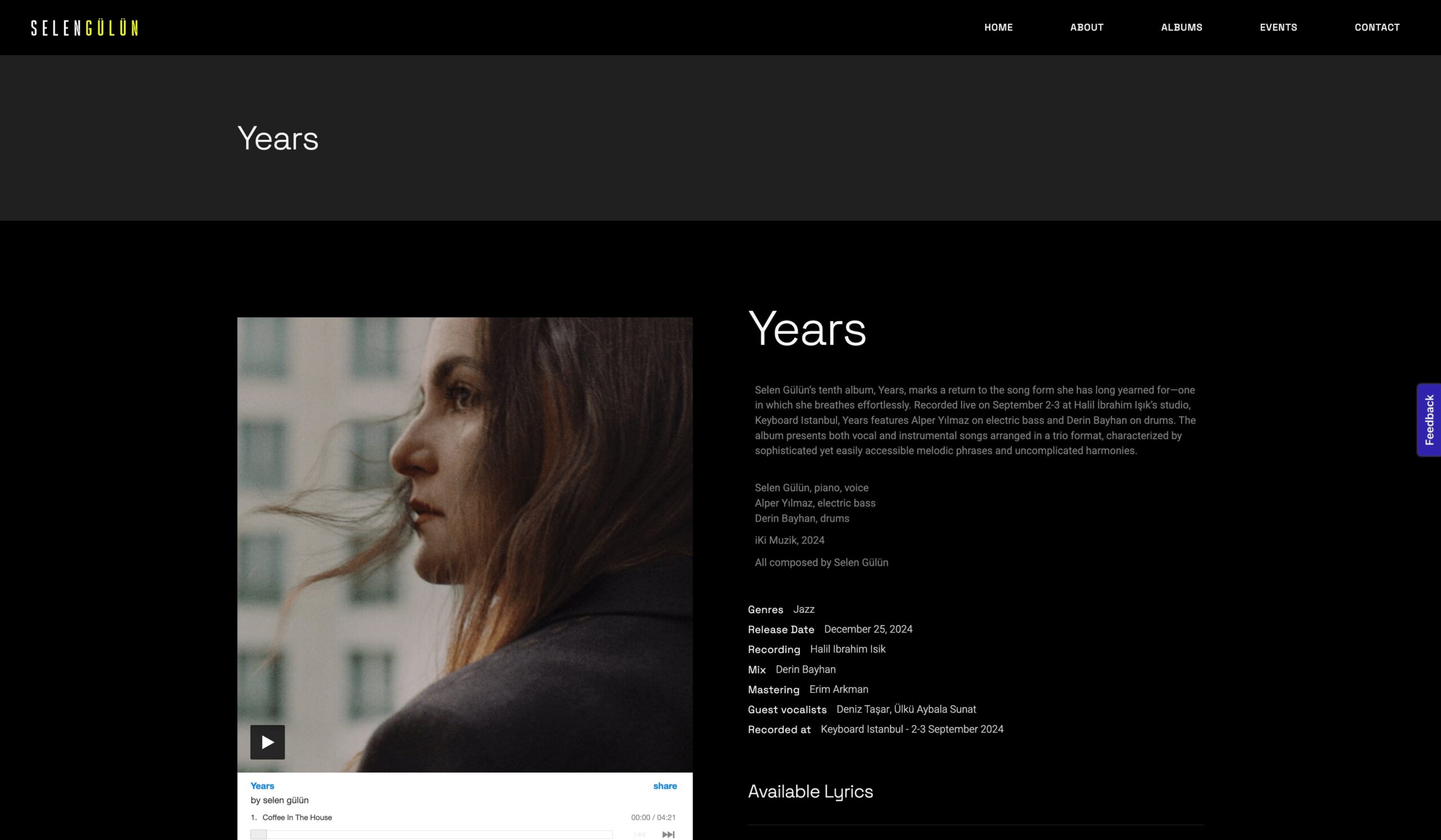
Task: Click the Jazz genre value
Action: coord(803,609)
